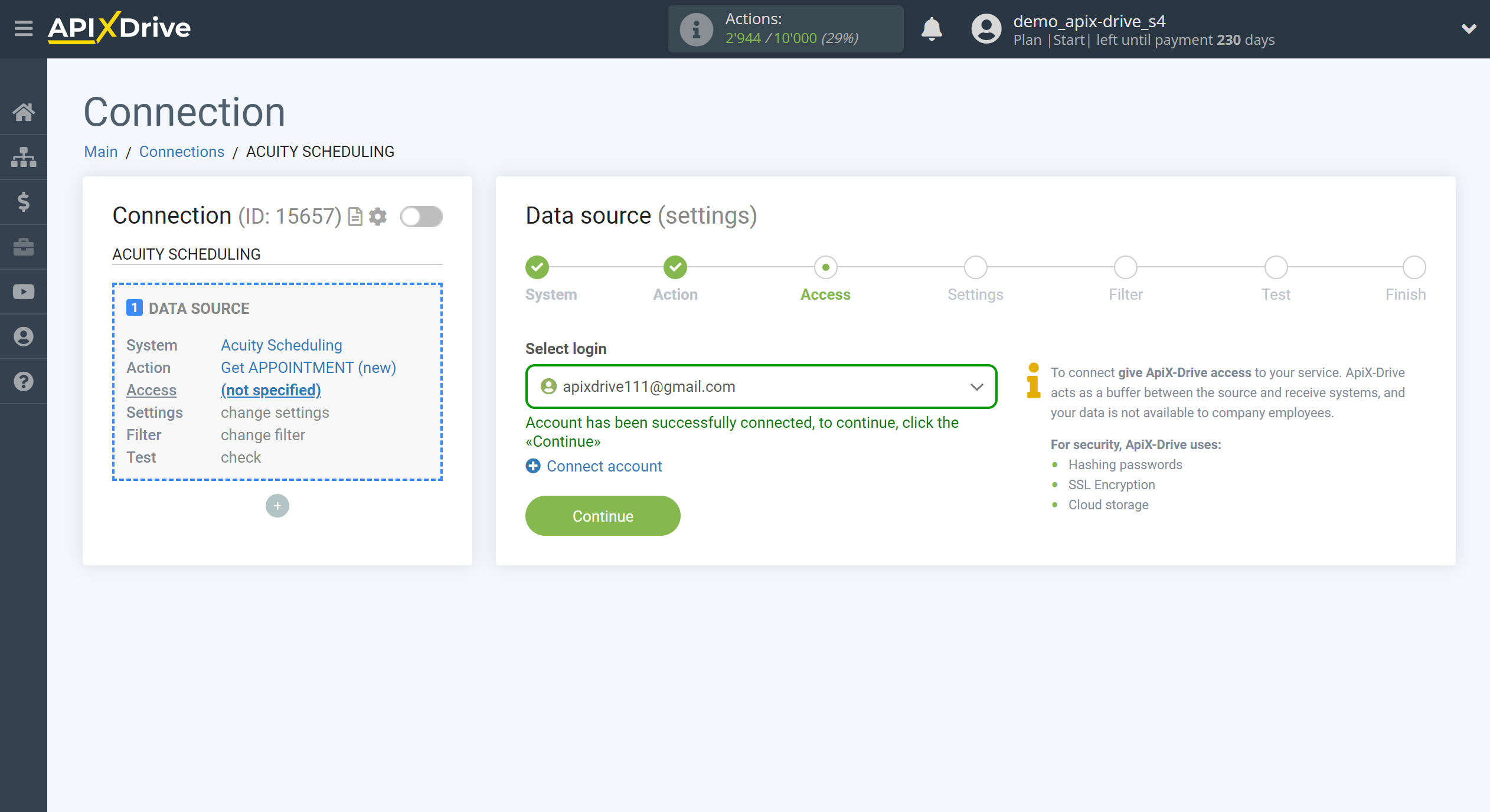This screenshot has height=812, width=1490.
Task: Click the "check" test text
Action: (241, 457)
